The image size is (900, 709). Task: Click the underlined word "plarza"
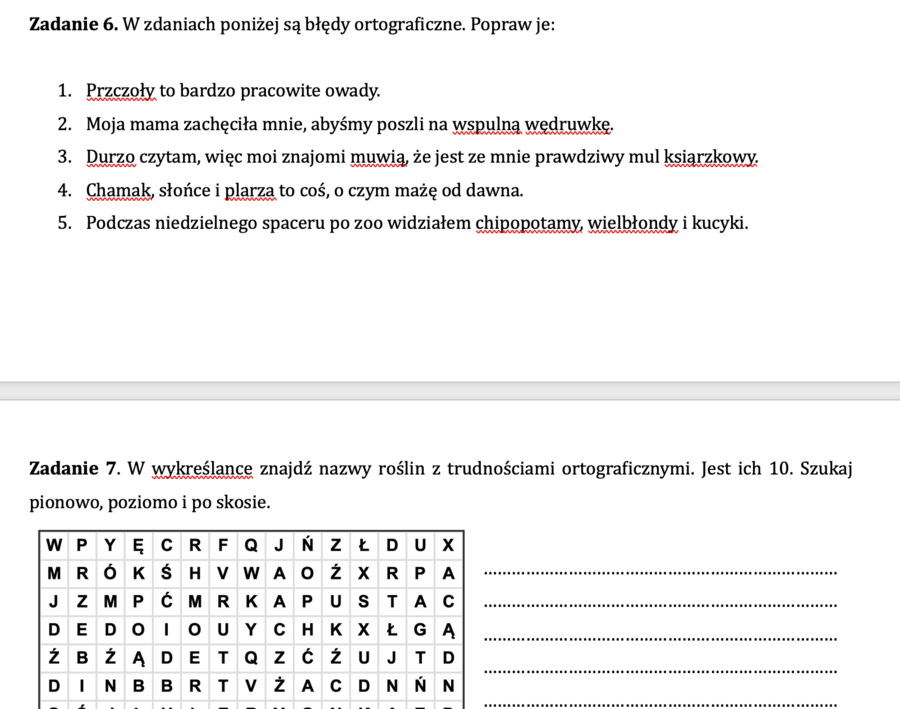(250, 190)
